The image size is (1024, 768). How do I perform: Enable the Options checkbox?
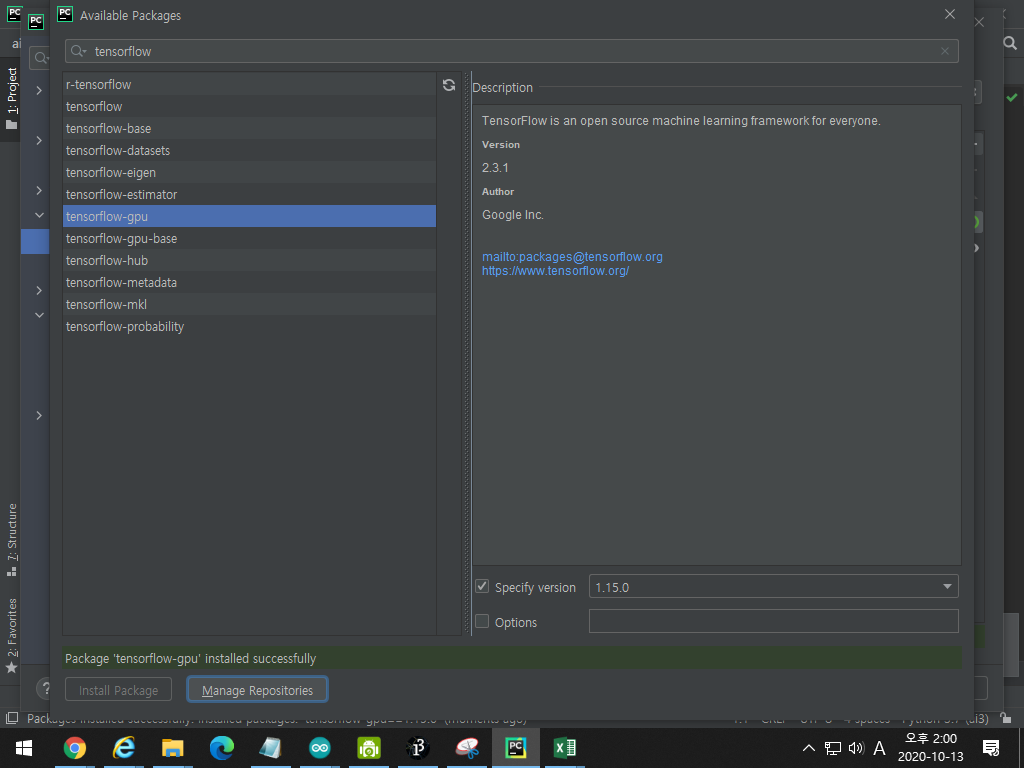[x=482, y=621]
